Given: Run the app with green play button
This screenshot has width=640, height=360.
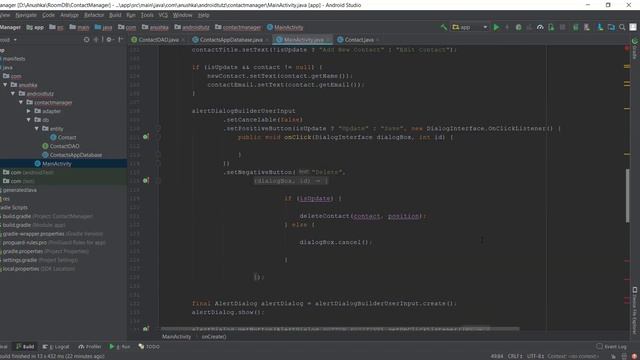Looking at the screenshot, I should click(496, 27).
